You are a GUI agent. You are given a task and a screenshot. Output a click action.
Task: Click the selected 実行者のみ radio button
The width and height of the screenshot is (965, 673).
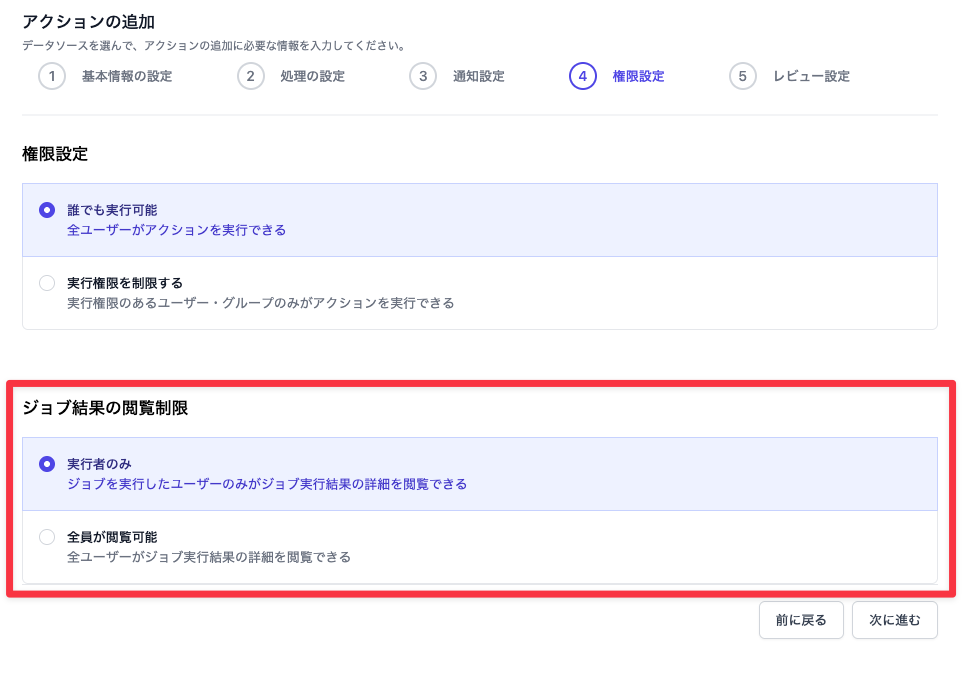[47, 465]
